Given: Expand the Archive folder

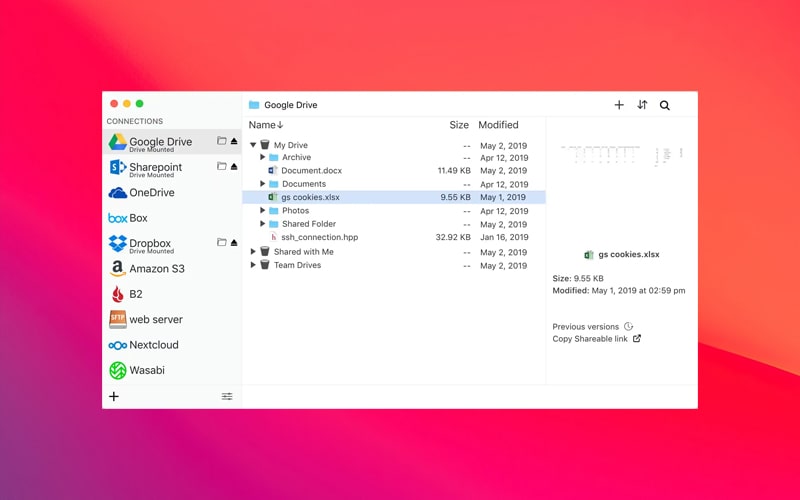Looking at the screenshot, I should point(263,158).
